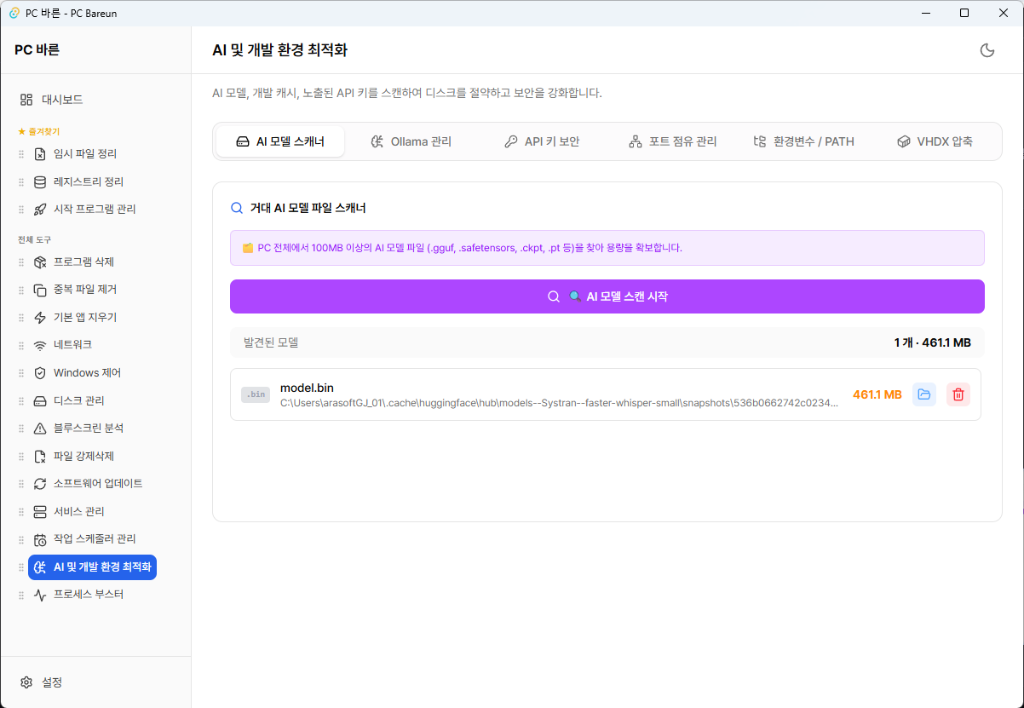Click the 파일 강제삭제 file icon
Screen dimensions: 1024x708
click(x=40, y=456)
